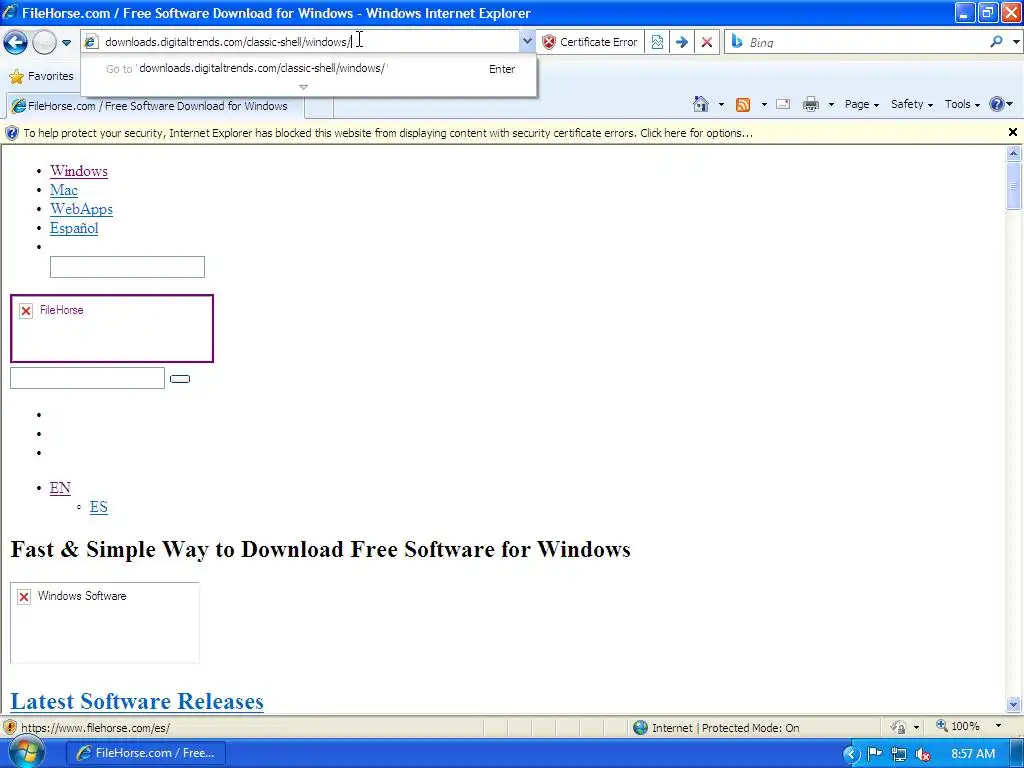1024x768 pixels.
Task: Switch to the FileHorse.com tab
Action: 155,106
